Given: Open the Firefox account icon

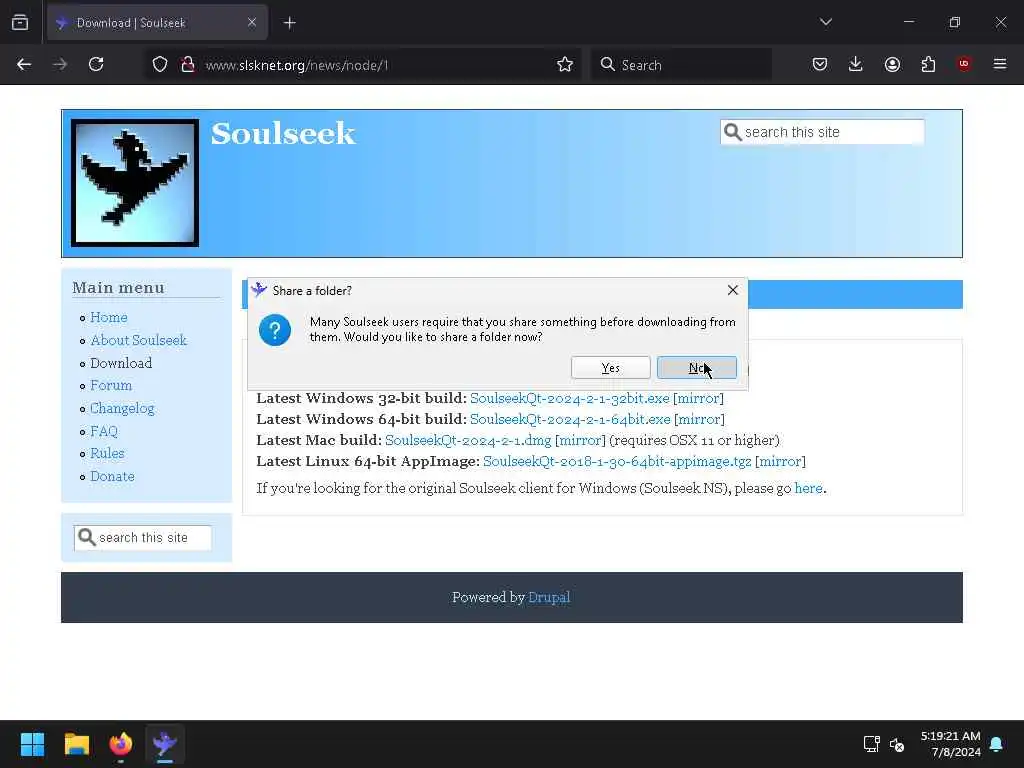Looking at the screenshot, I should pyautogui.click(x=892, y=65).
